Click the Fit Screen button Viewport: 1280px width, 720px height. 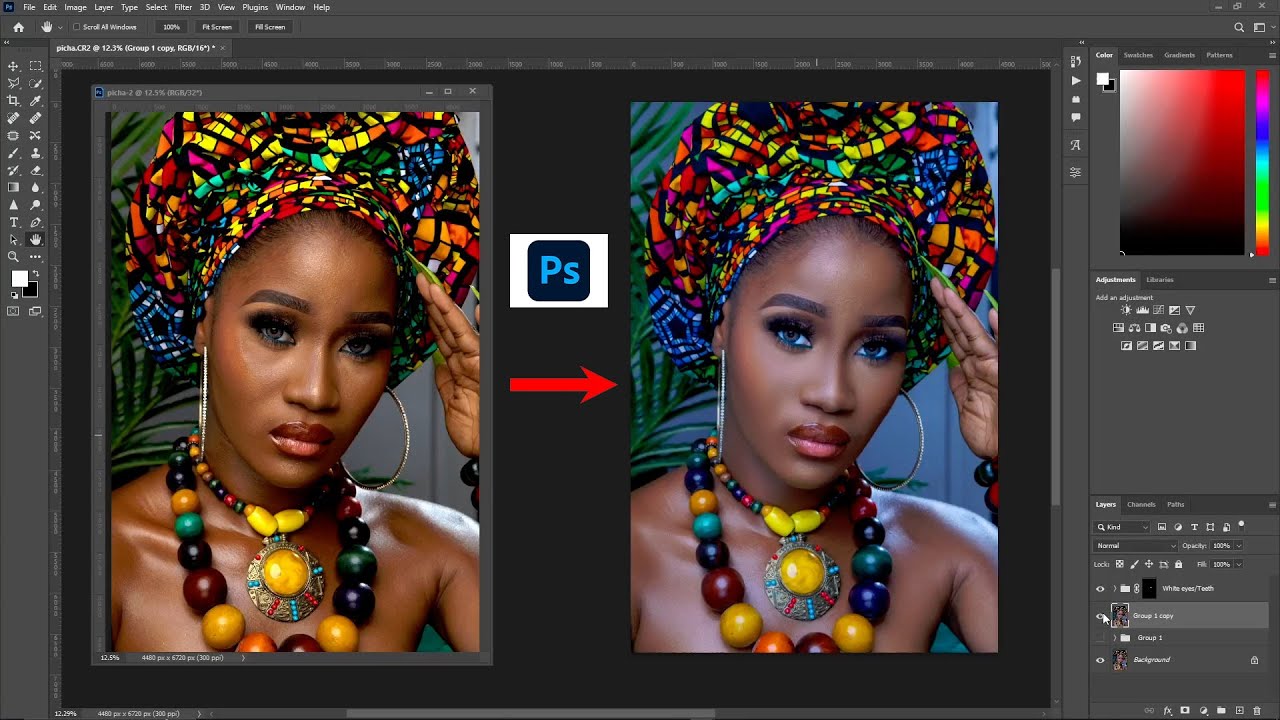[x=216, y=27]
